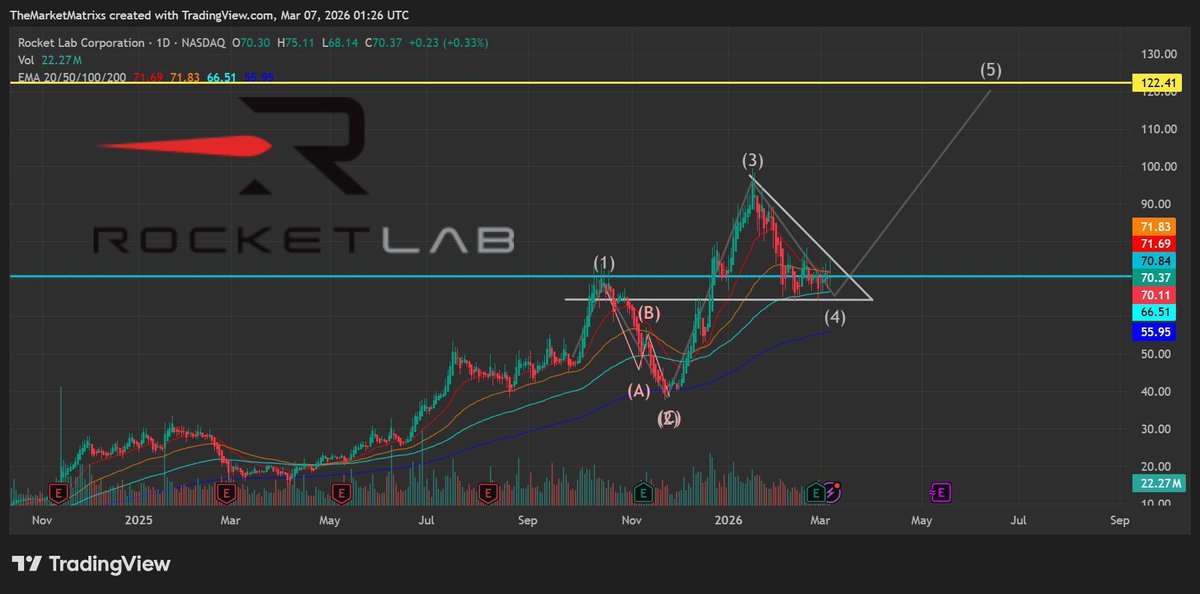Click the 30.00 price scale value
Screen dimensions: 1200x594
click(1156, 429)
